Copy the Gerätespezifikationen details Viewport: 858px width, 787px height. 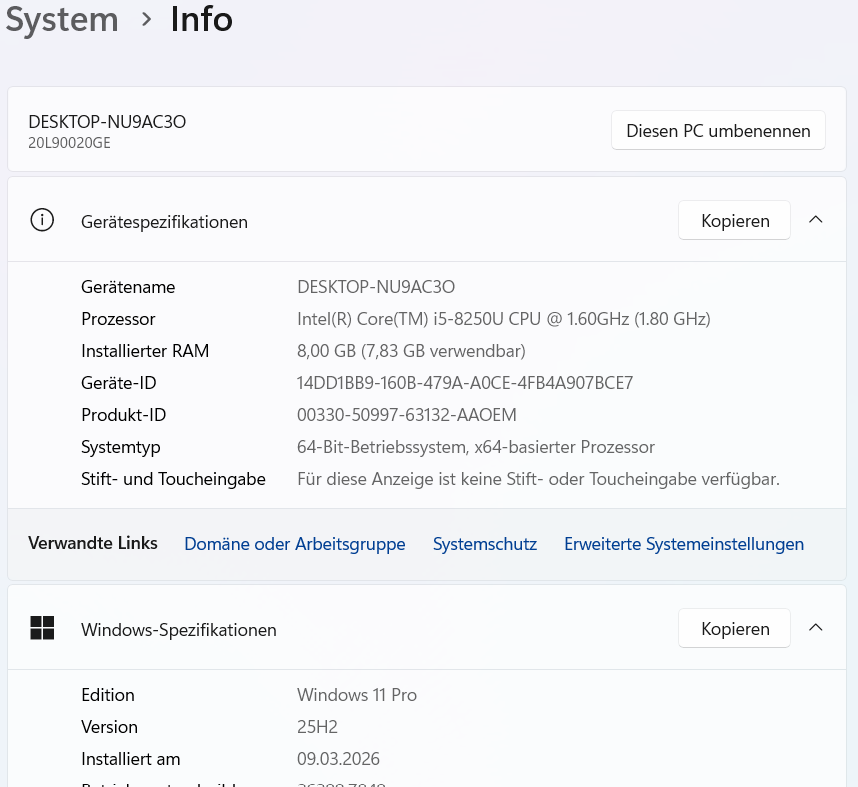pyautogui.click(x=734, y=220)
